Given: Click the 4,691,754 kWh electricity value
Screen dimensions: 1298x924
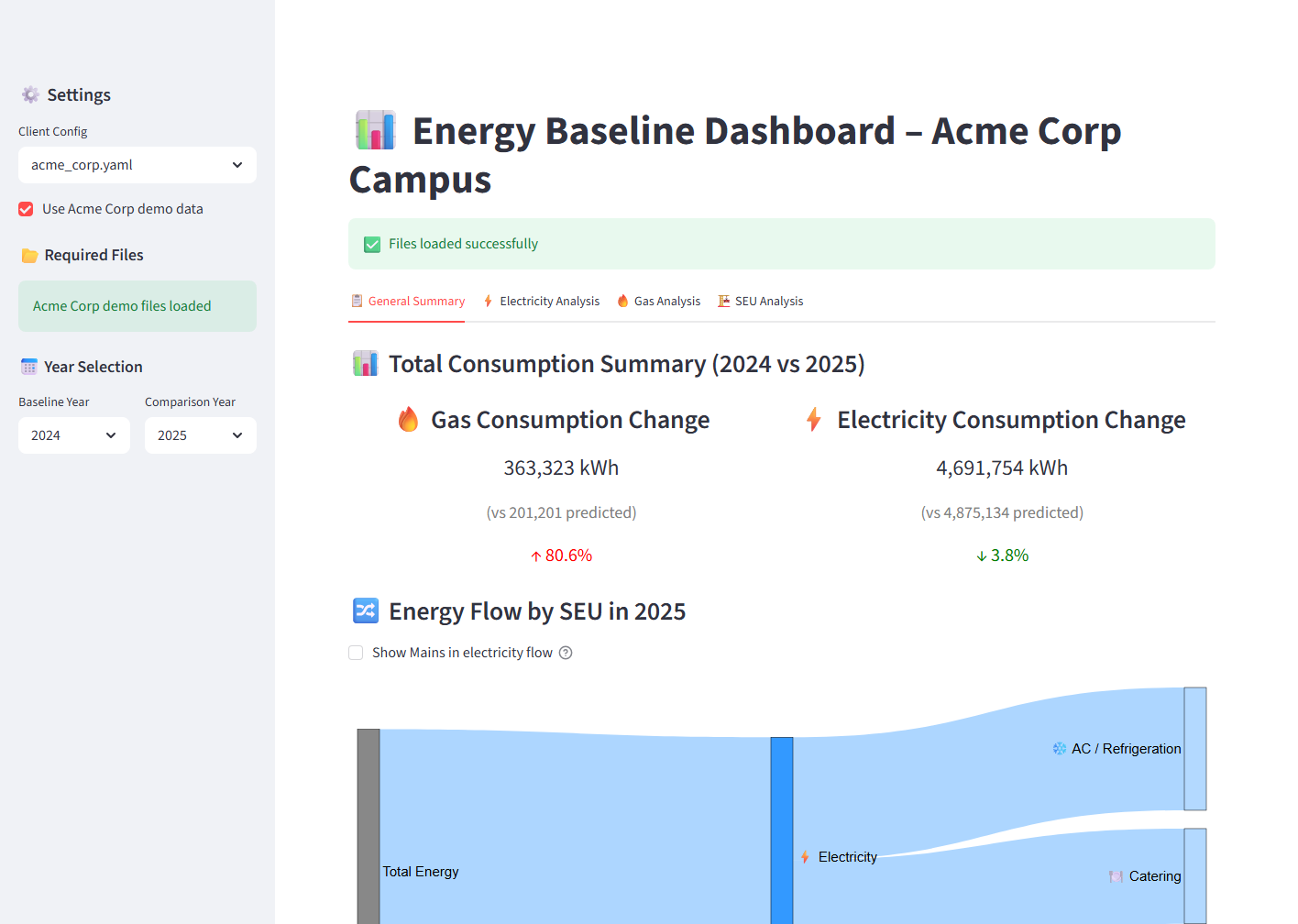Looking at the screenshot, I should tap(1002, 468).
